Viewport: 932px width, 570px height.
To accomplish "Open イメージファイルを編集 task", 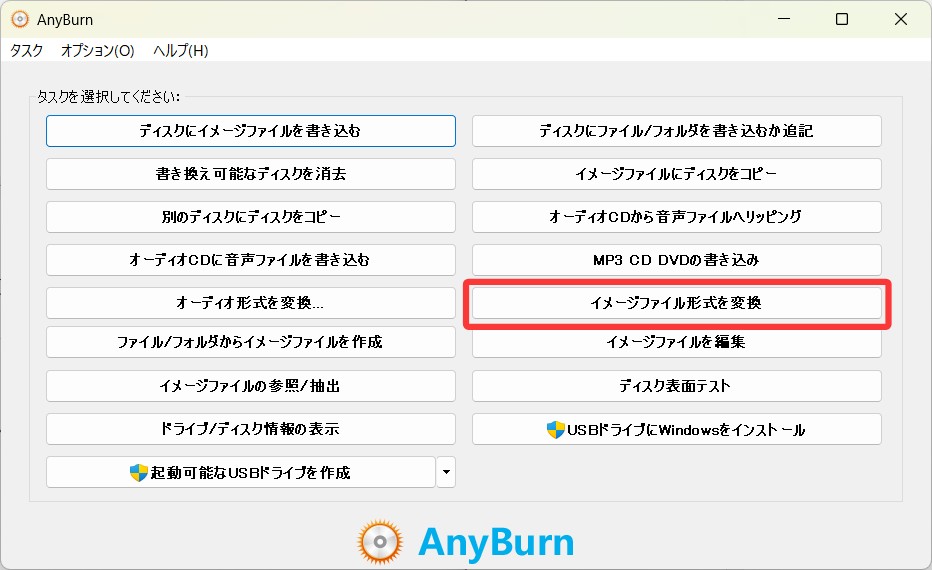I will coord(676,342).
